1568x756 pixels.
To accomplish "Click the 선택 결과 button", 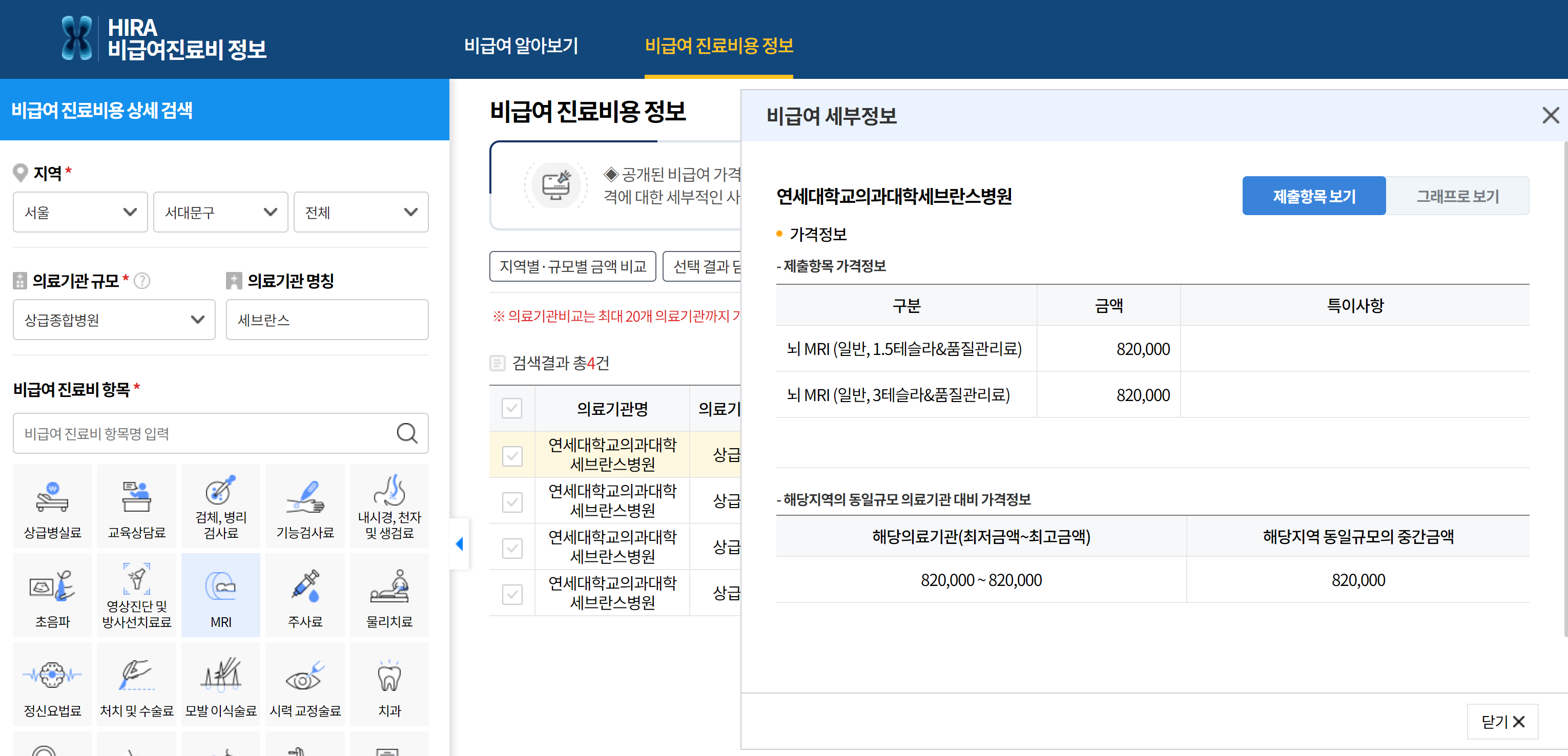I will click(702, 266).
